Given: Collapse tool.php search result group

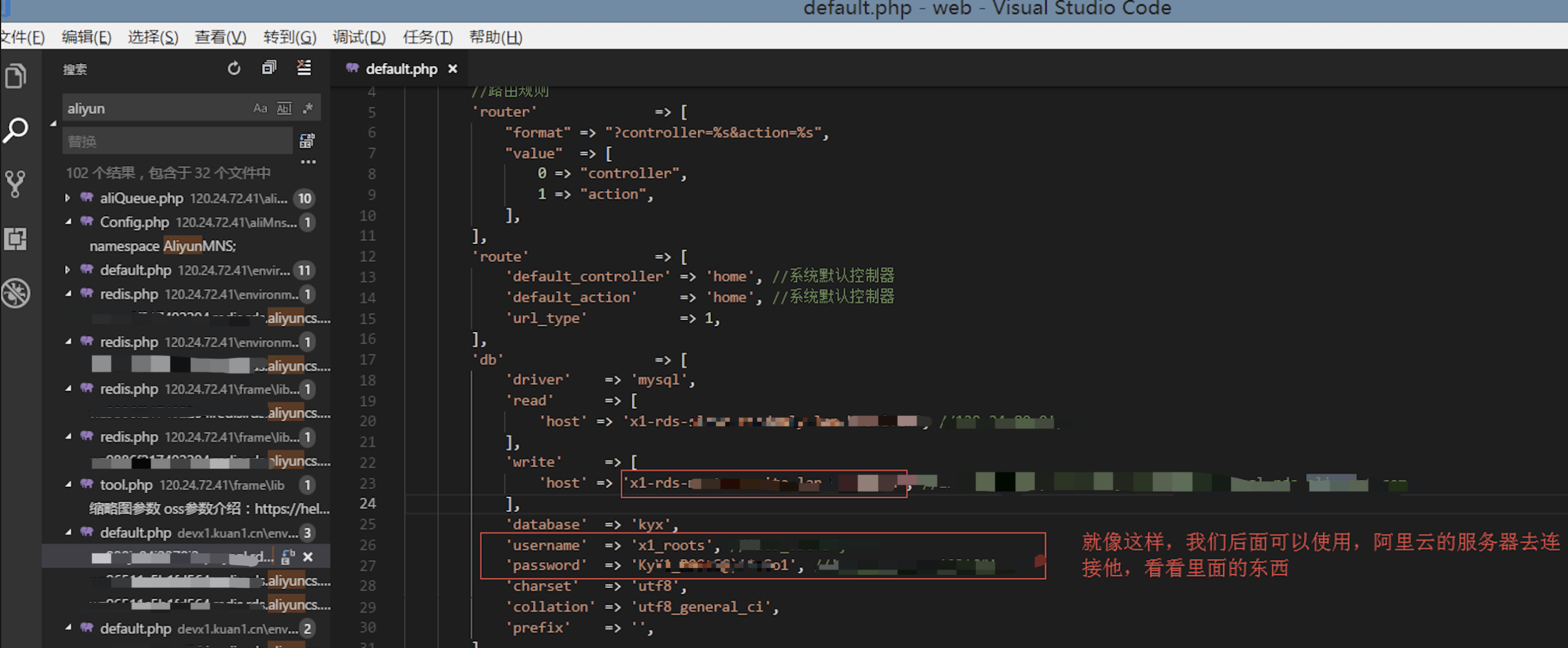Looking at the screenshot, I should click(67, 485).
